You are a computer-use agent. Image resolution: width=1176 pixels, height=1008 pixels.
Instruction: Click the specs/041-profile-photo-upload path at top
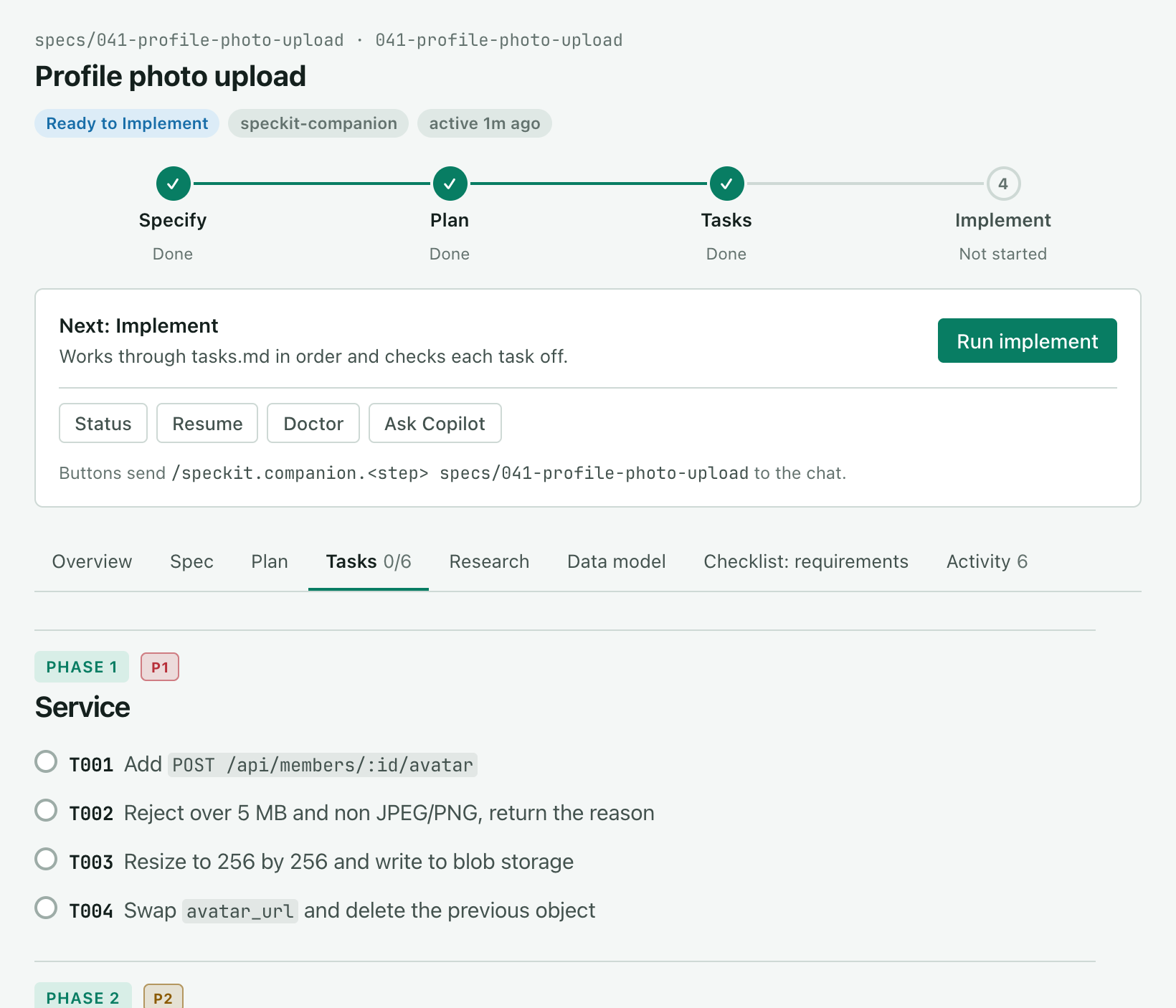pos(189,40)
